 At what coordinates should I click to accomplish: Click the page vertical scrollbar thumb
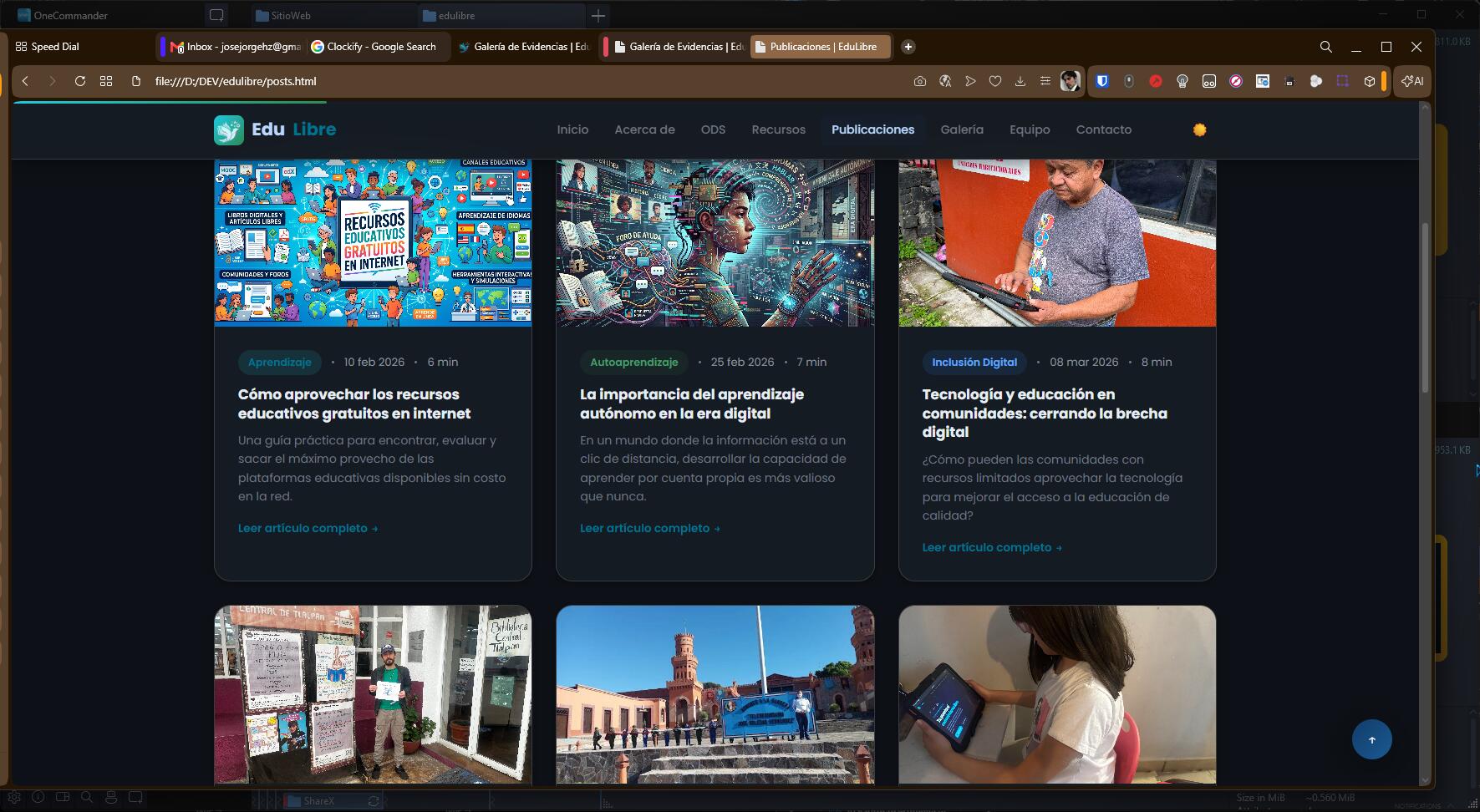tap(1426, 309)
